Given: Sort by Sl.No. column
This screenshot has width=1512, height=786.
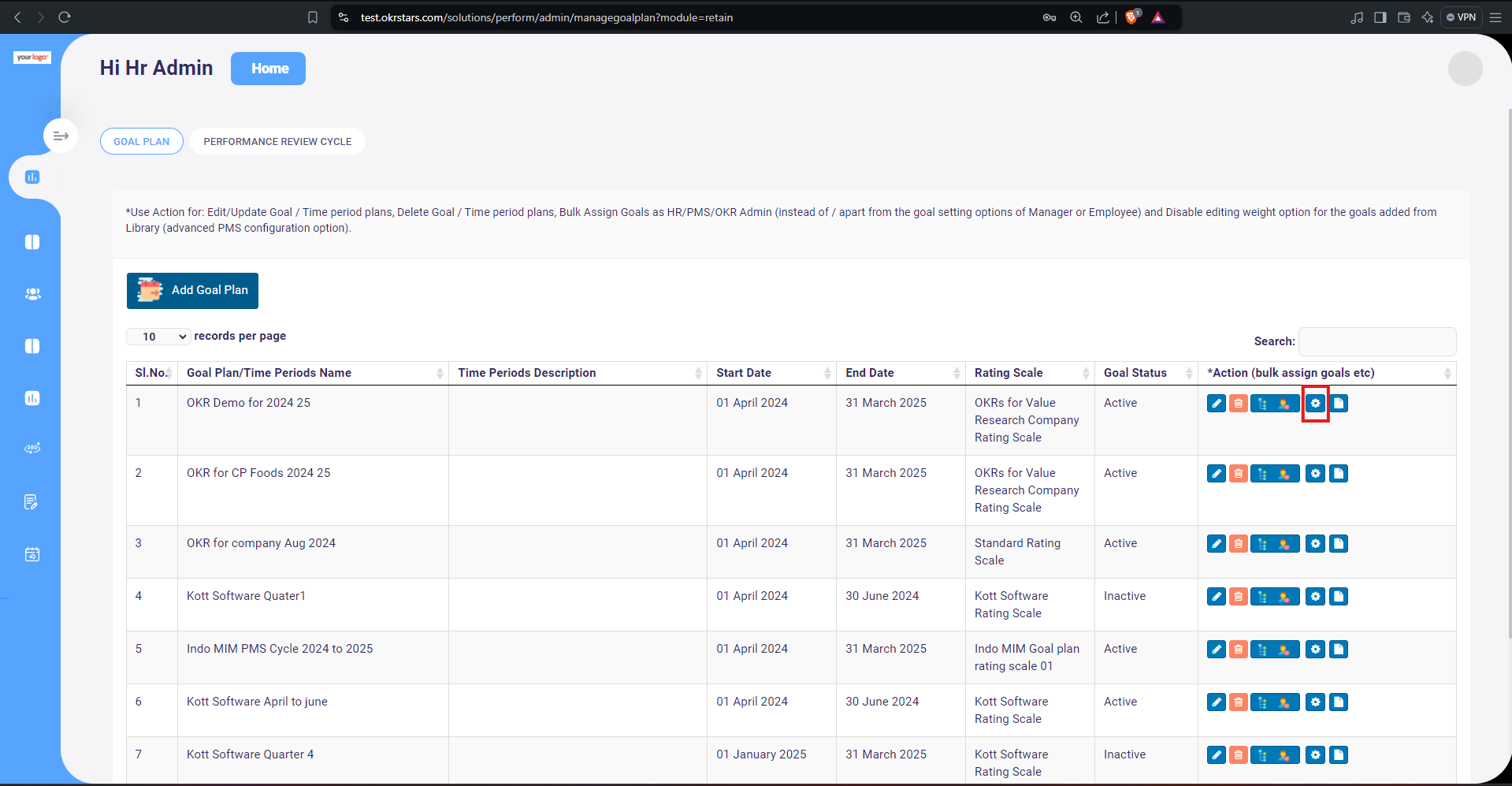Looking at the screenshot, I should (152, 373).
